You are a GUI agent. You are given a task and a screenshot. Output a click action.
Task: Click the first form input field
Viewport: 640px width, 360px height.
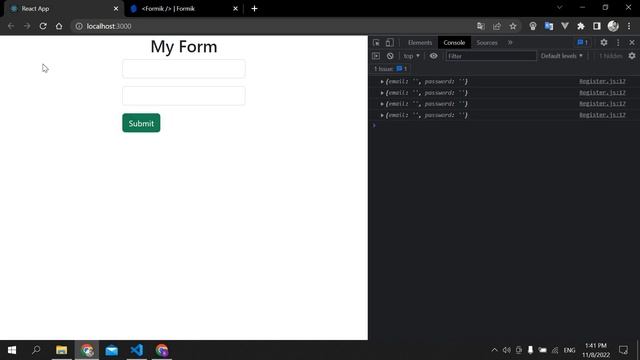click(x=184, y=69)
